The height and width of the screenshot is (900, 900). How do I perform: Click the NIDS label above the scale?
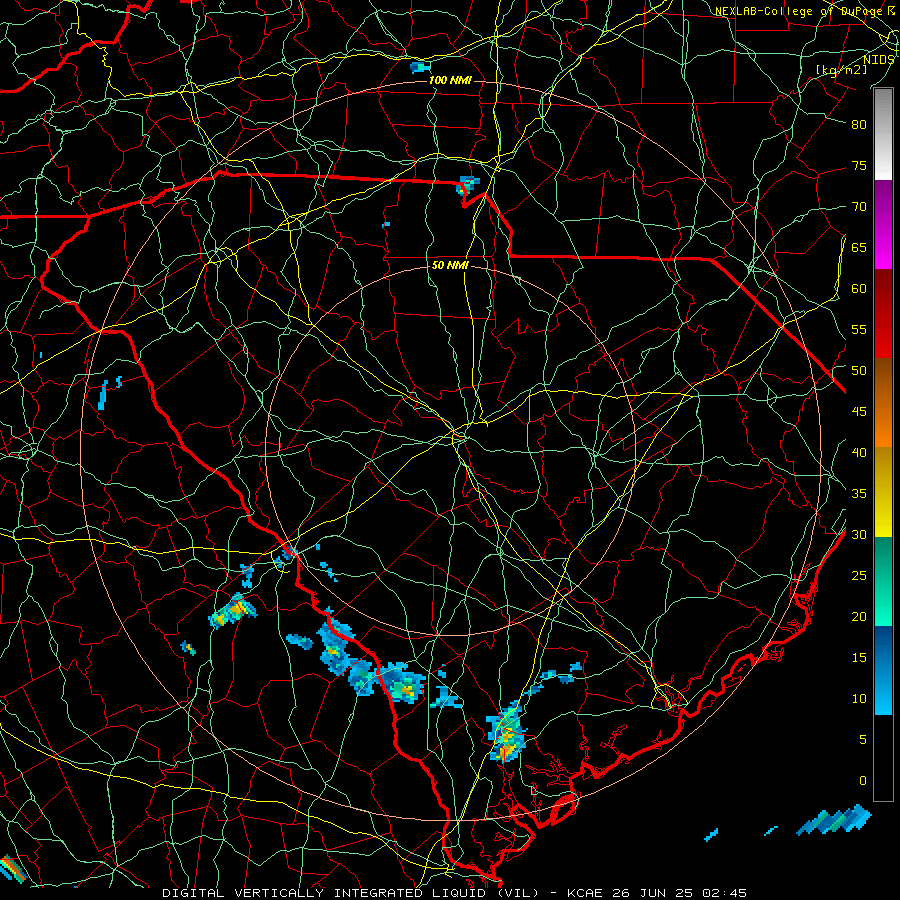coord(879,60)
